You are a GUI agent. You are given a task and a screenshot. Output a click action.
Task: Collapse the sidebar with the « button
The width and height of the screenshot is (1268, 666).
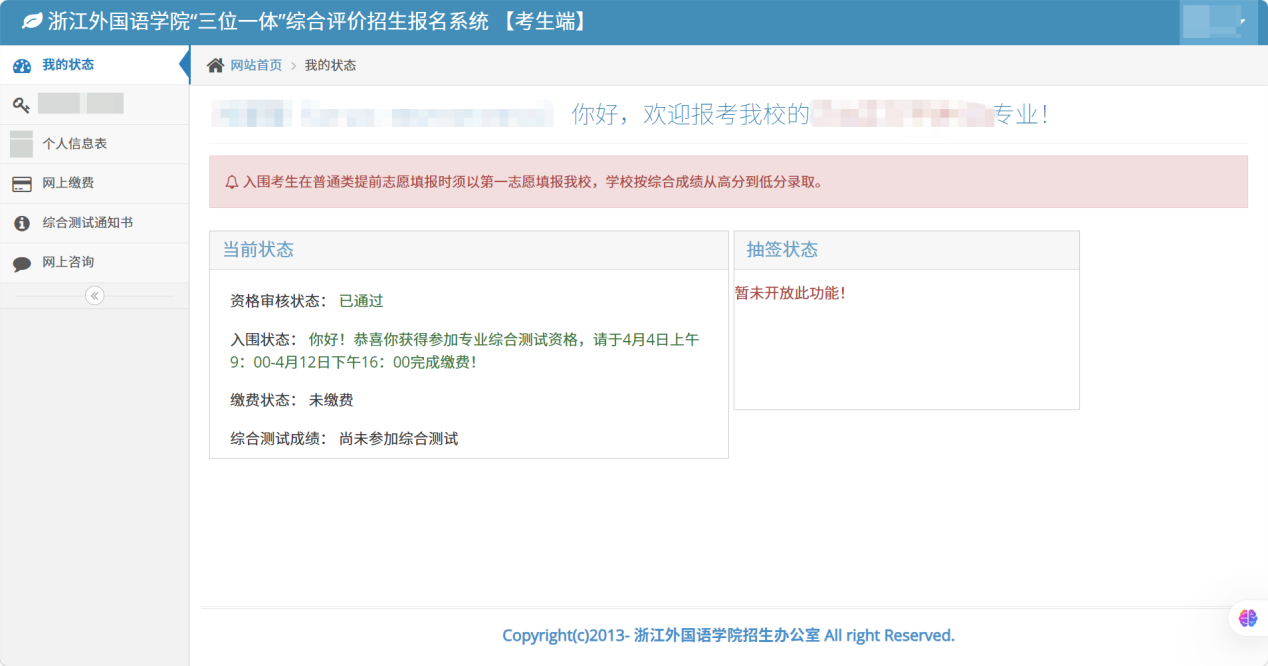(94, 295)
